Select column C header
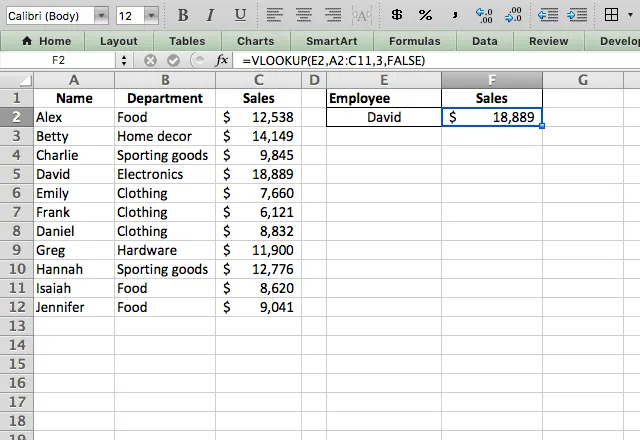Image resolution: width=640 pixels, height=440 pixels. tap(258, 79)
